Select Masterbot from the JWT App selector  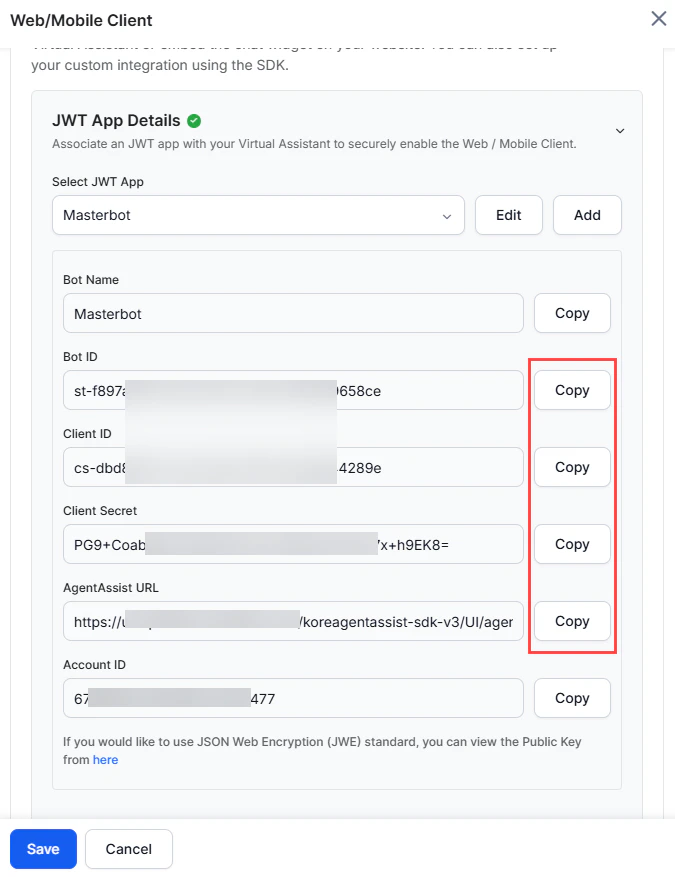coord(258,215)
